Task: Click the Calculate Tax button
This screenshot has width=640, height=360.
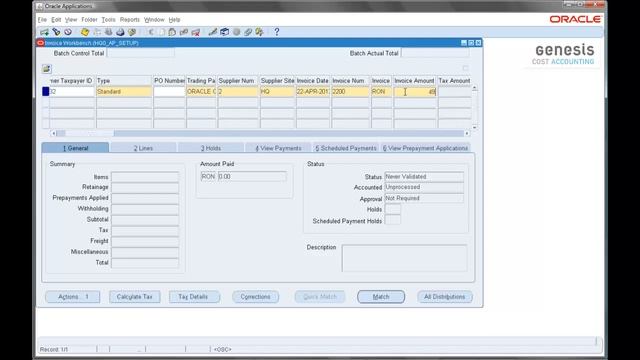Action: click(134, 297)
